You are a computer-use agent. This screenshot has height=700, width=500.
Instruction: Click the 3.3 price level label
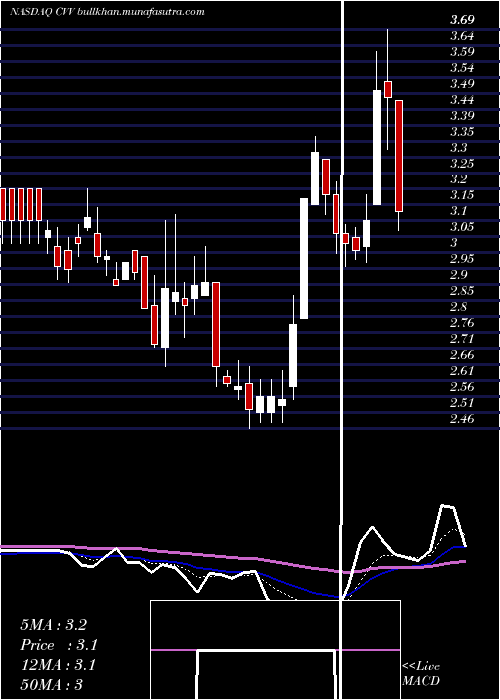459,148
